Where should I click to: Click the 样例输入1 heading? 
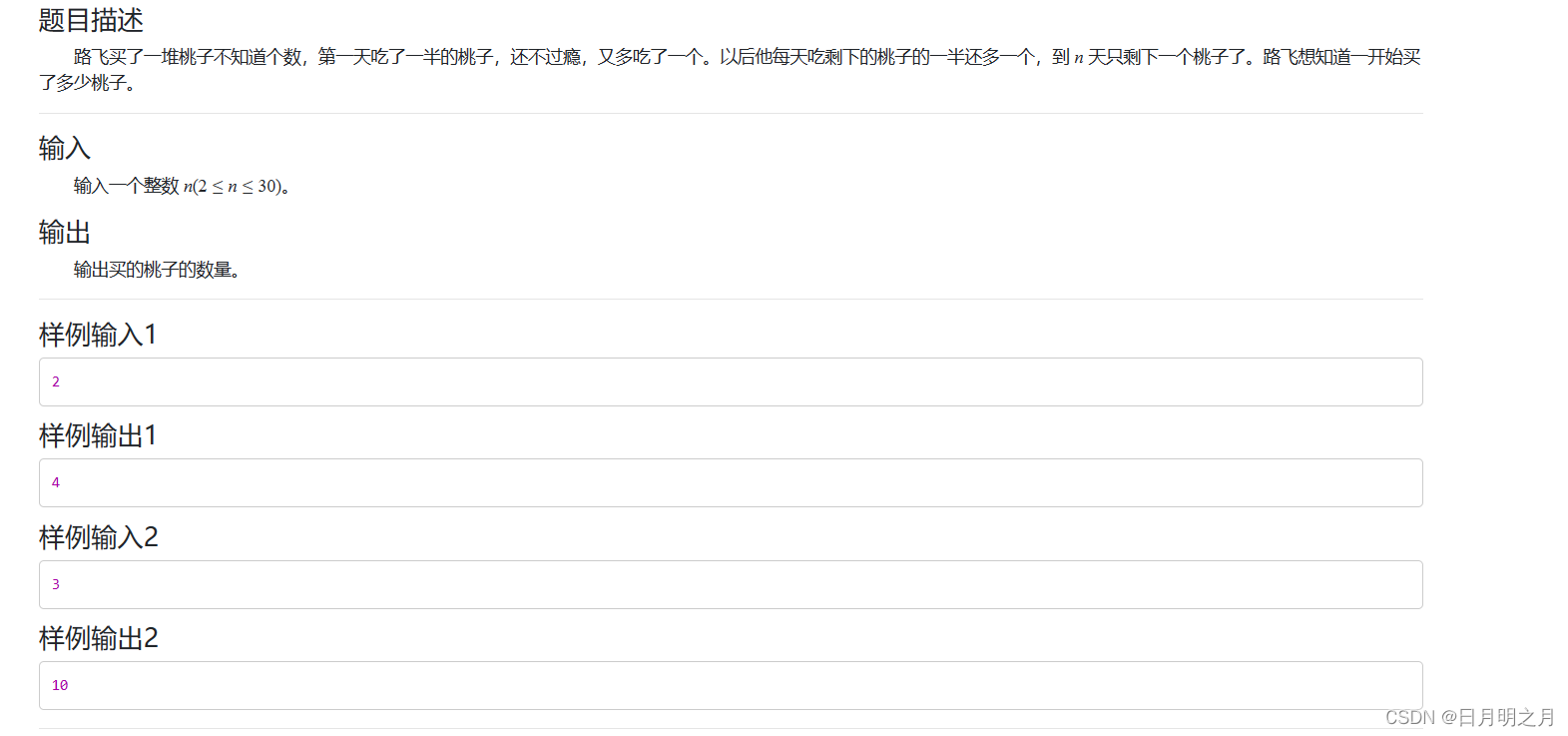(98, 335)
